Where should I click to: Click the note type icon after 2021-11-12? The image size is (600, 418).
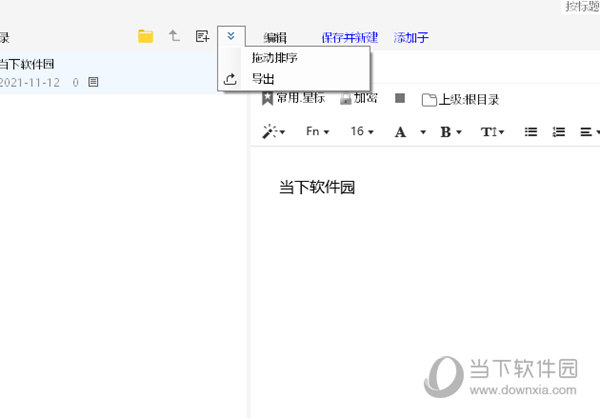93,82
